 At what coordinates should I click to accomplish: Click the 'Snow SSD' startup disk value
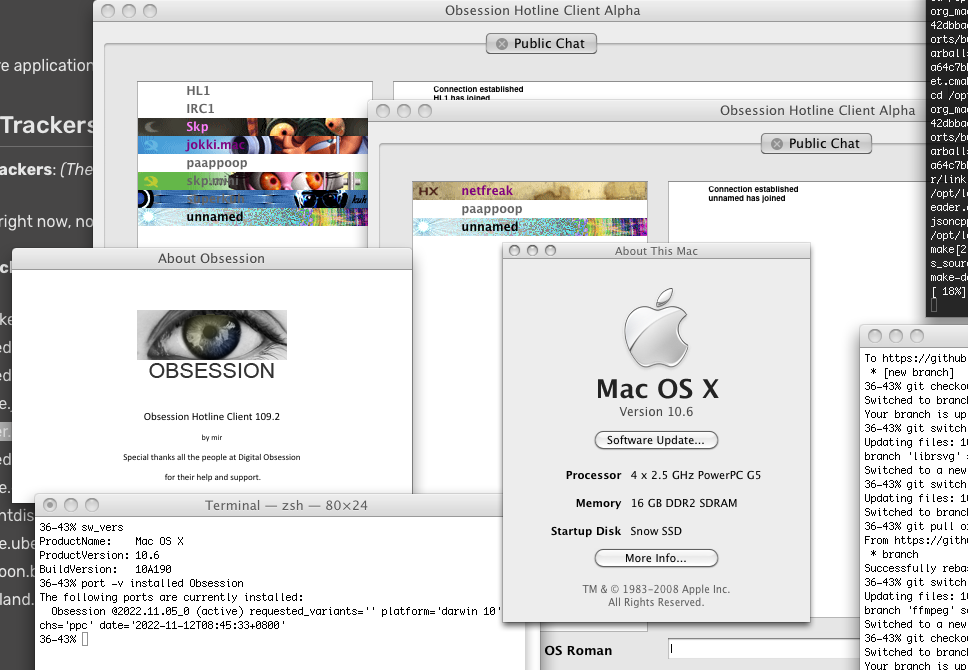pos(656,531)
